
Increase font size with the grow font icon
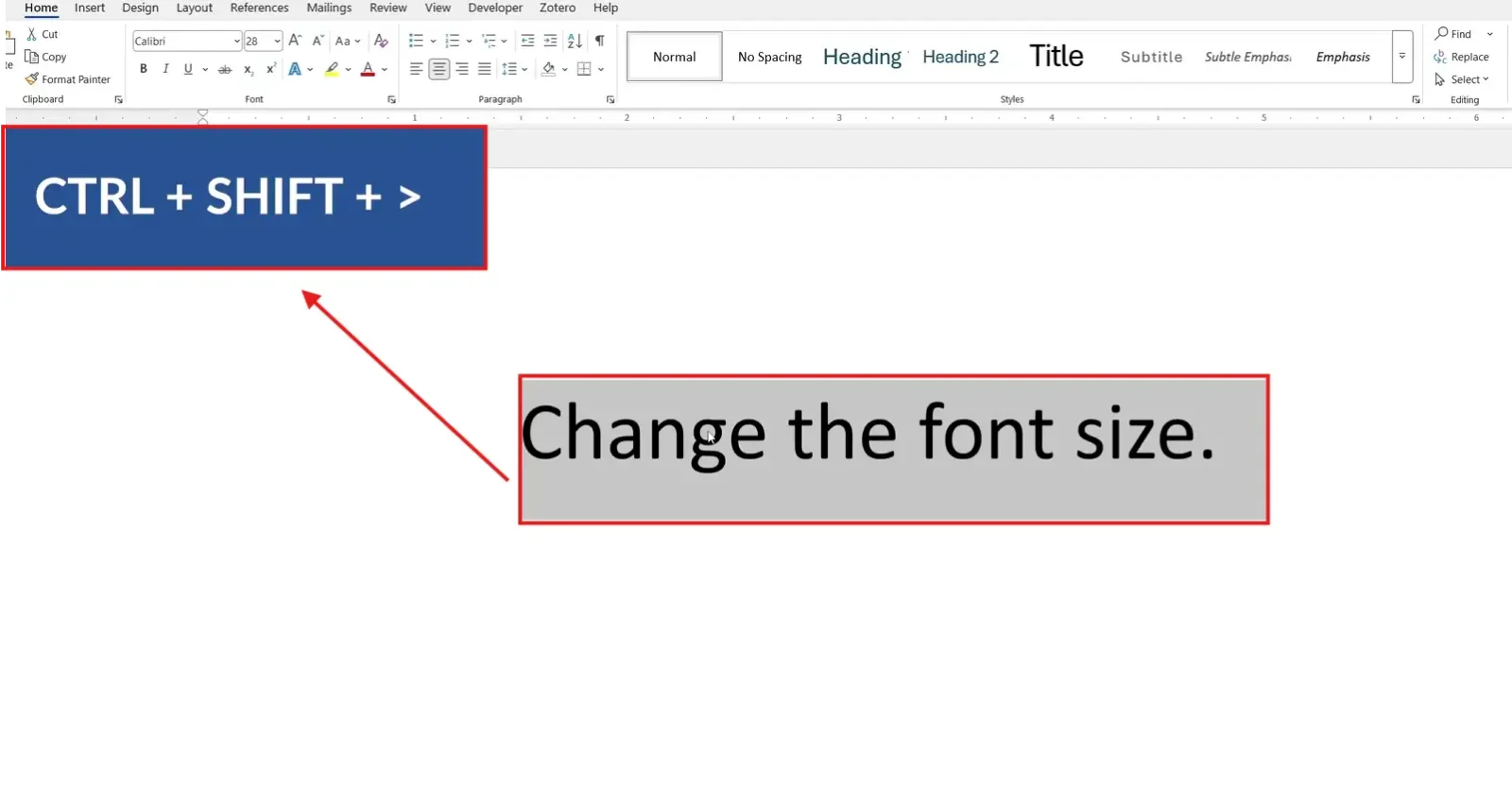tap(295, 41)
